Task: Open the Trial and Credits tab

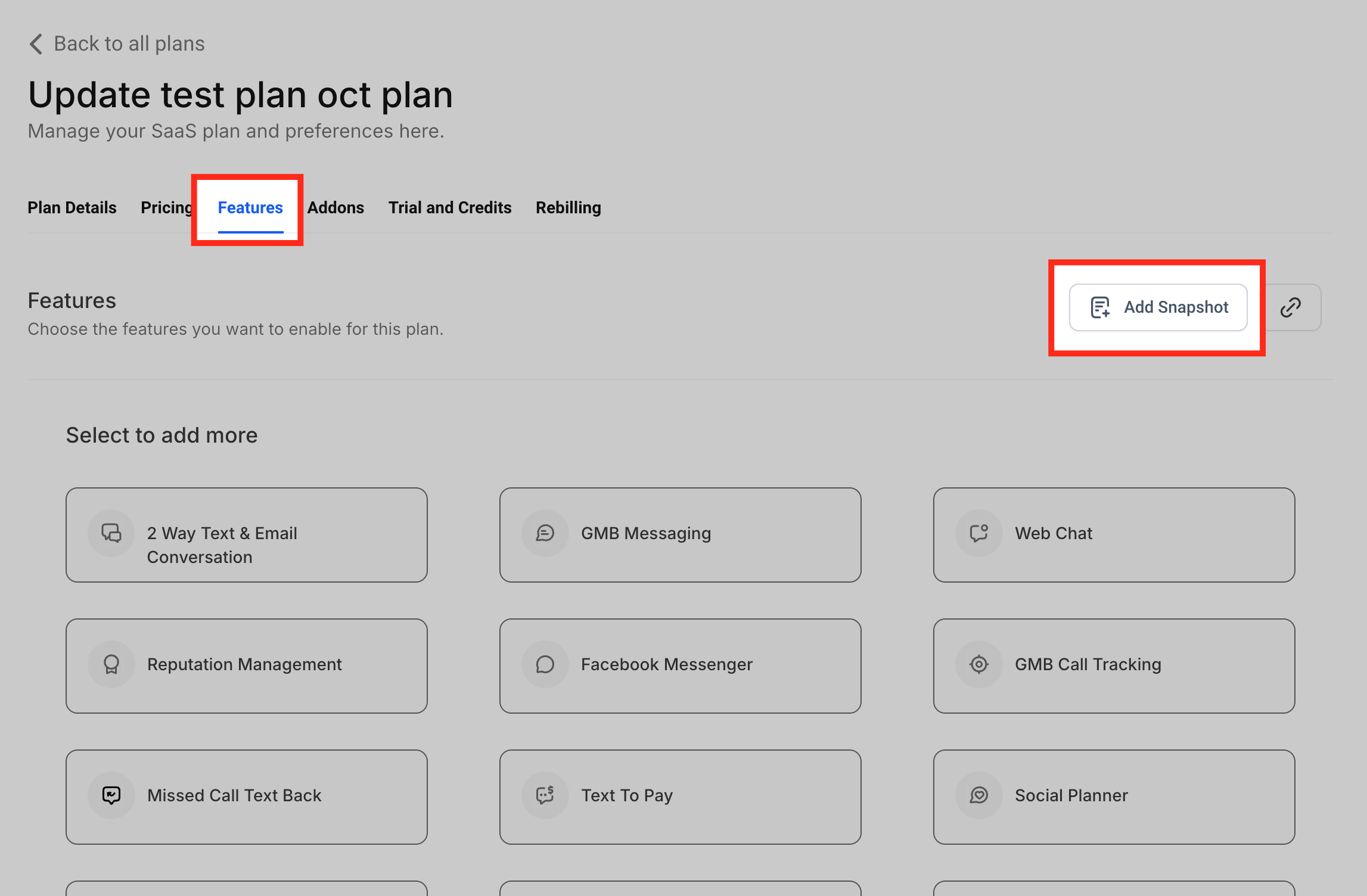Action: coord(450,208)
